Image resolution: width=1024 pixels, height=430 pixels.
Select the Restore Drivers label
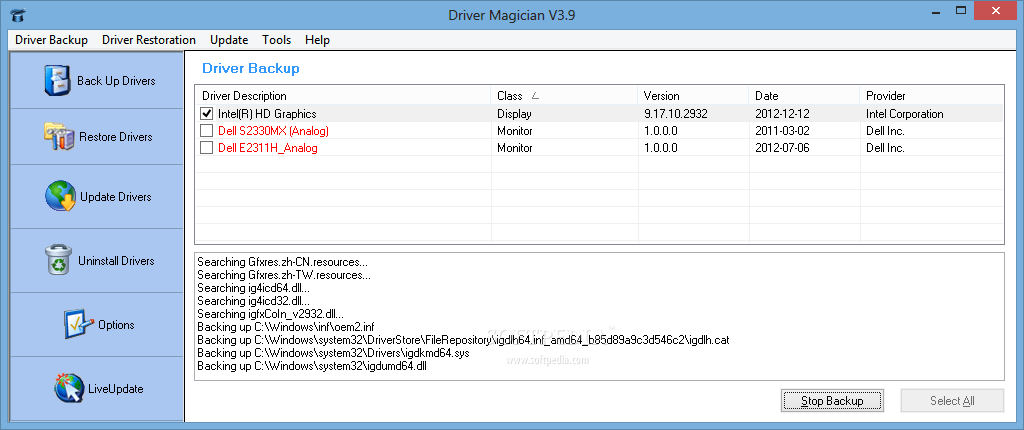[116, 137]
